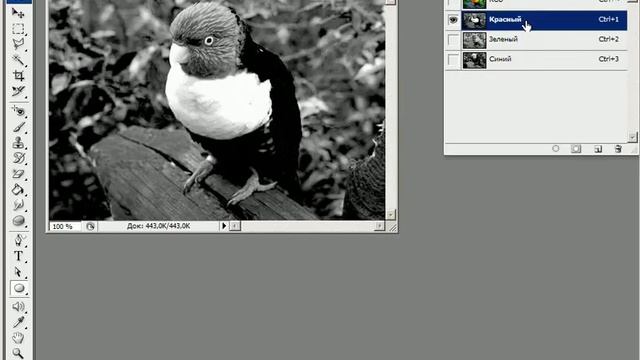Show the Синий channel visibility box
Screen dimensions: 640x360
tap(453, 60)
